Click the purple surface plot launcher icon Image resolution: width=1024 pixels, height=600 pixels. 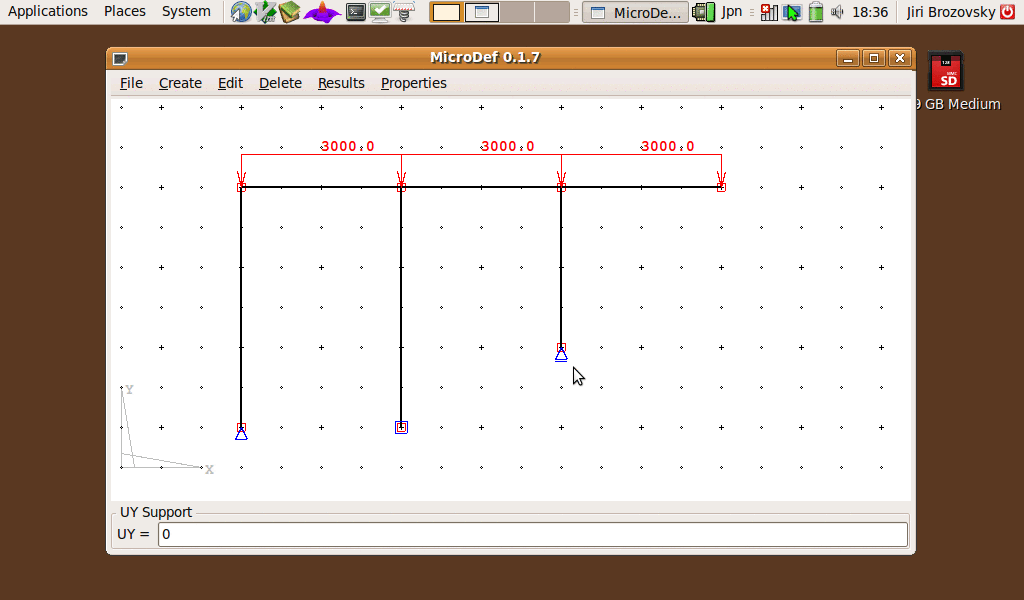(322, 12)
